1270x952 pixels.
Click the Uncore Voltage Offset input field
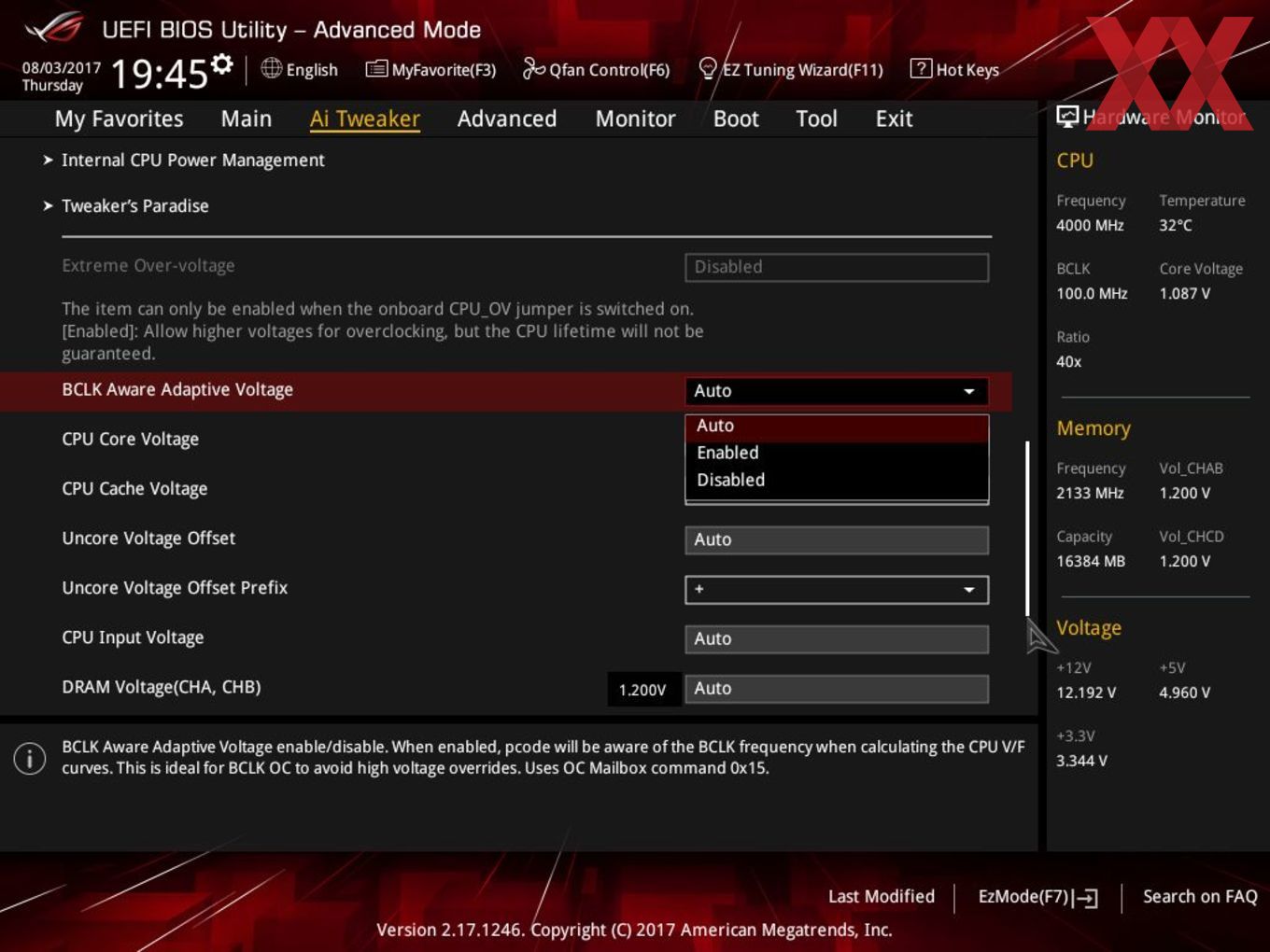point(837,539)
